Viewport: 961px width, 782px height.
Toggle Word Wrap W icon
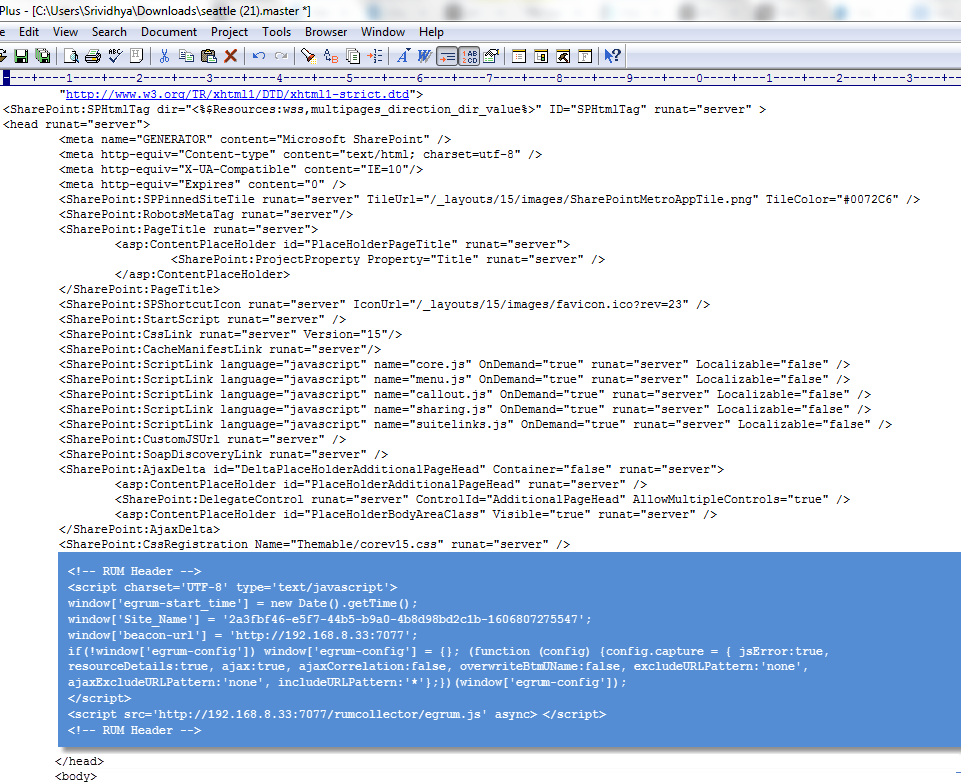(x=424, y=56)
